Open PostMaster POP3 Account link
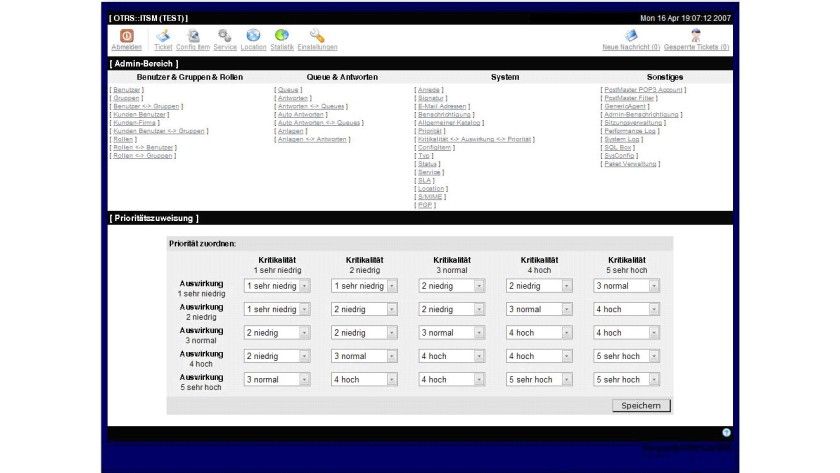The height and width of the screenshot is (473, 840). tap(643, 90)
